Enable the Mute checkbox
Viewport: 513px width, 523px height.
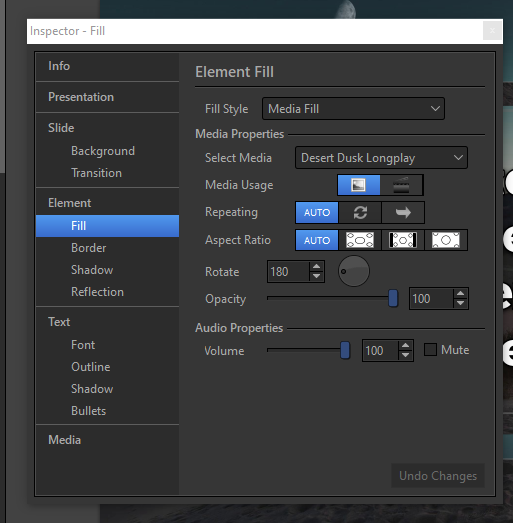pyautogui.click(x=430, y=350)
